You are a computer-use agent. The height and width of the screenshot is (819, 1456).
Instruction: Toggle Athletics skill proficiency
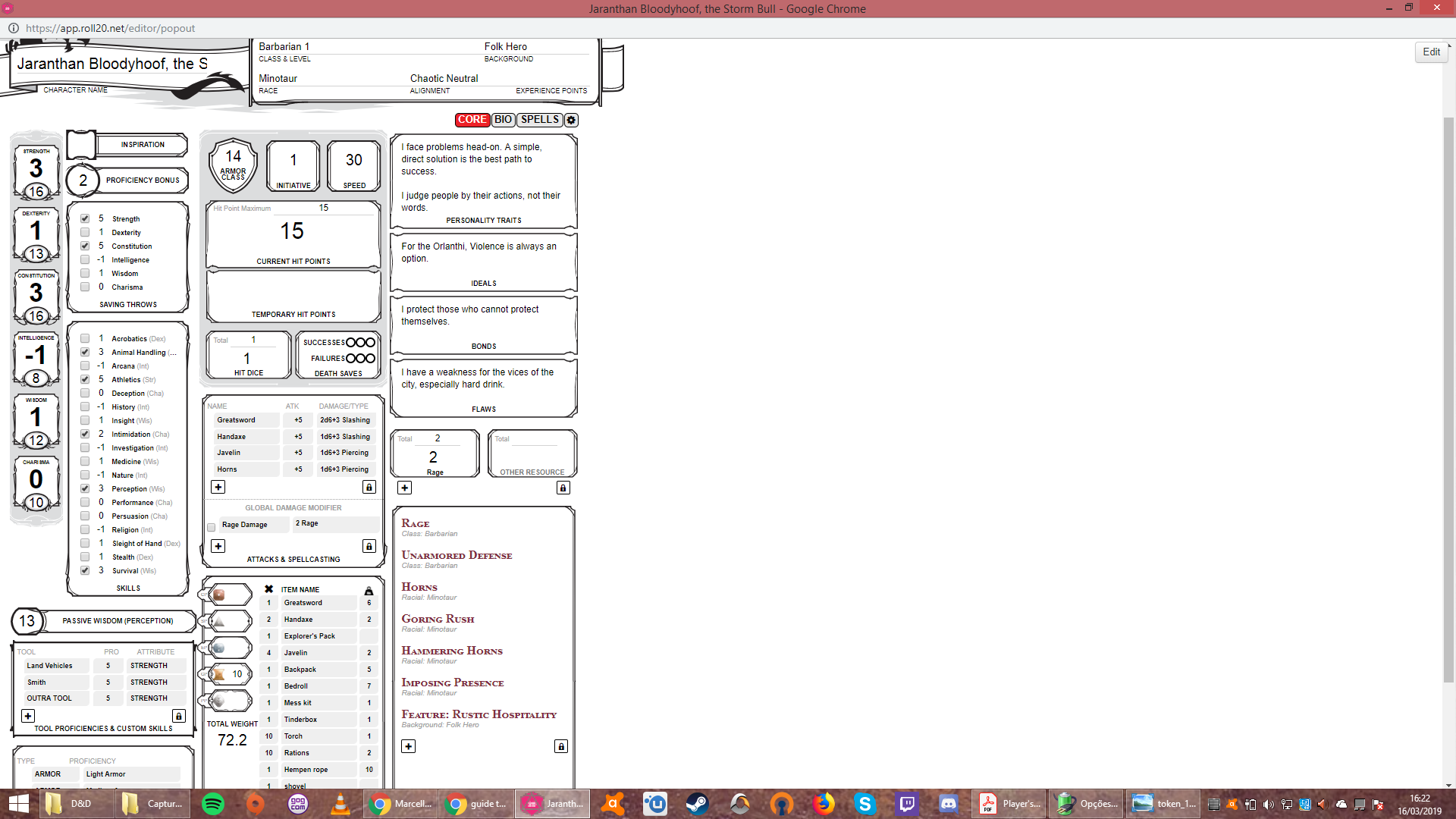coord(85,380)
